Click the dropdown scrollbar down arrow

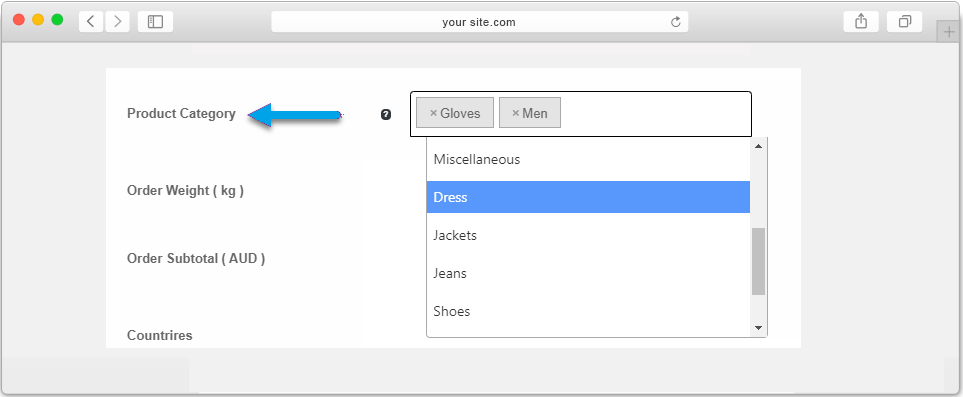click(x=758, y=328)
